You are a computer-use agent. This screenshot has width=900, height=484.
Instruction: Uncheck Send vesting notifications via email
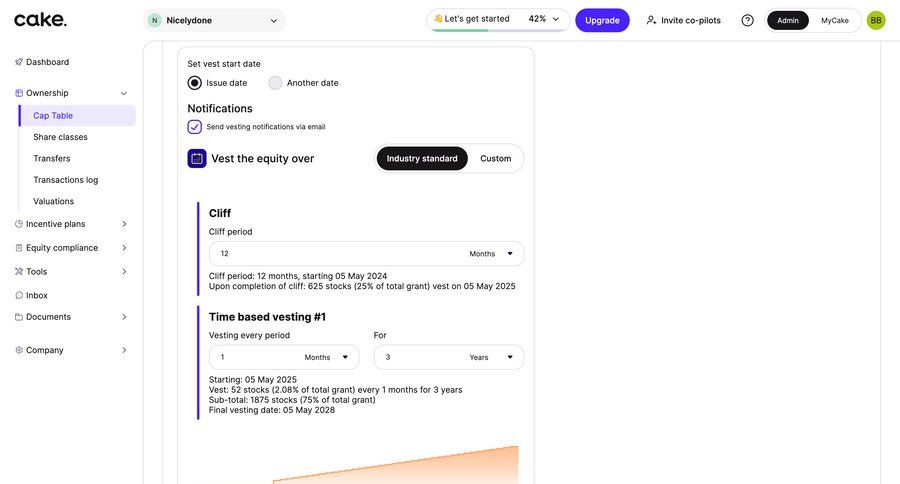click(x=195, y=127)
